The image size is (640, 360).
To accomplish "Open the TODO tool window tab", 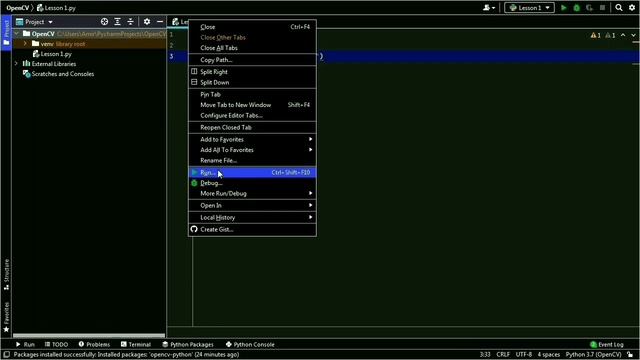I will [x=56, y=344].
